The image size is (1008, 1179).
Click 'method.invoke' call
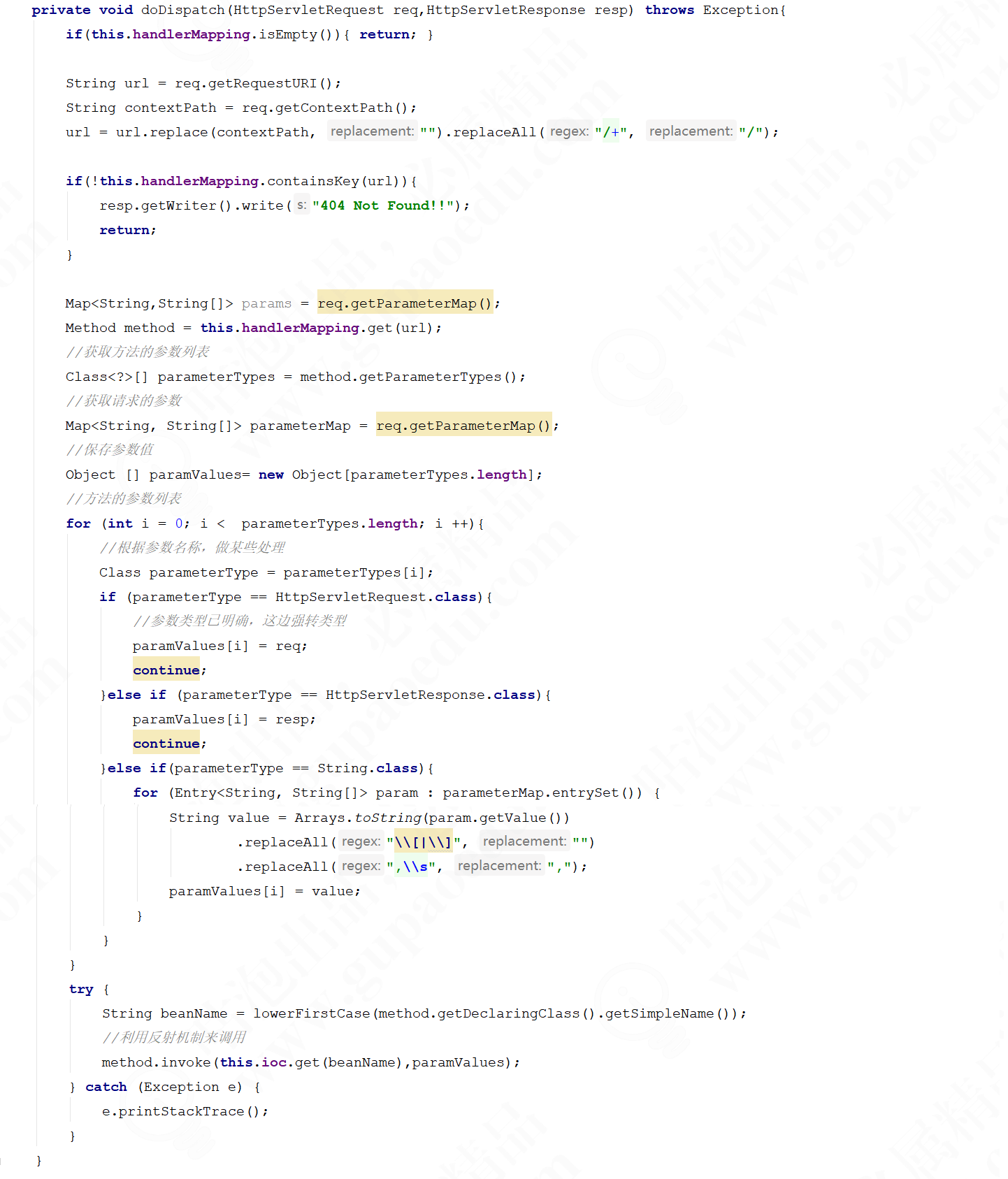(x=156, y=1063)
